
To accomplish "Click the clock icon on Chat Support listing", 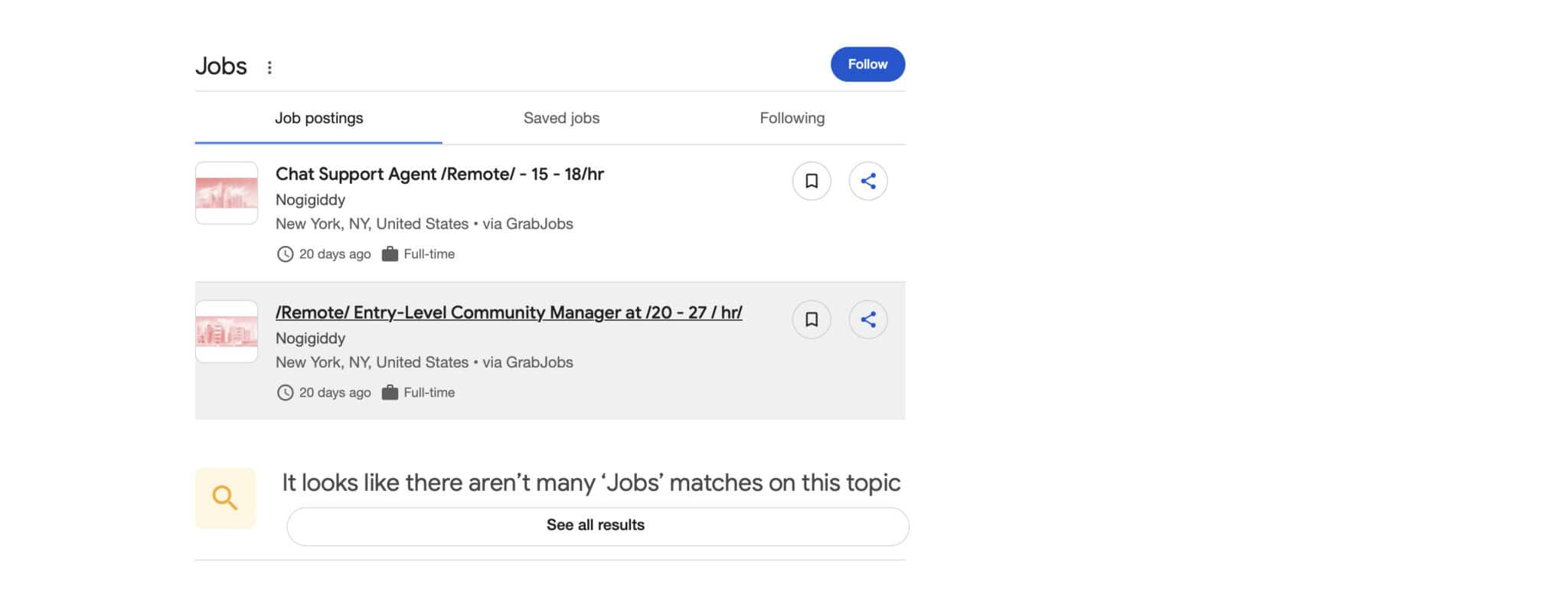I will (285, 254).
